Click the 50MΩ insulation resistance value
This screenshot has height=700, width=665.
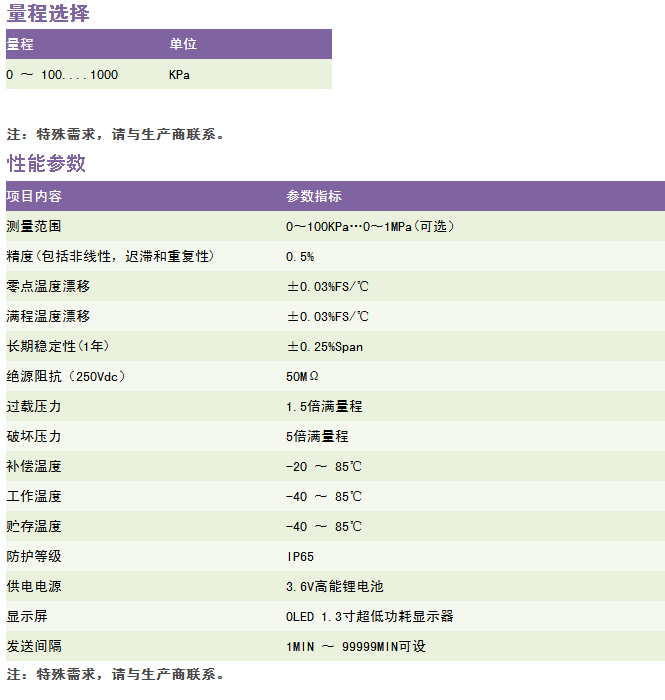coord(302,377)
